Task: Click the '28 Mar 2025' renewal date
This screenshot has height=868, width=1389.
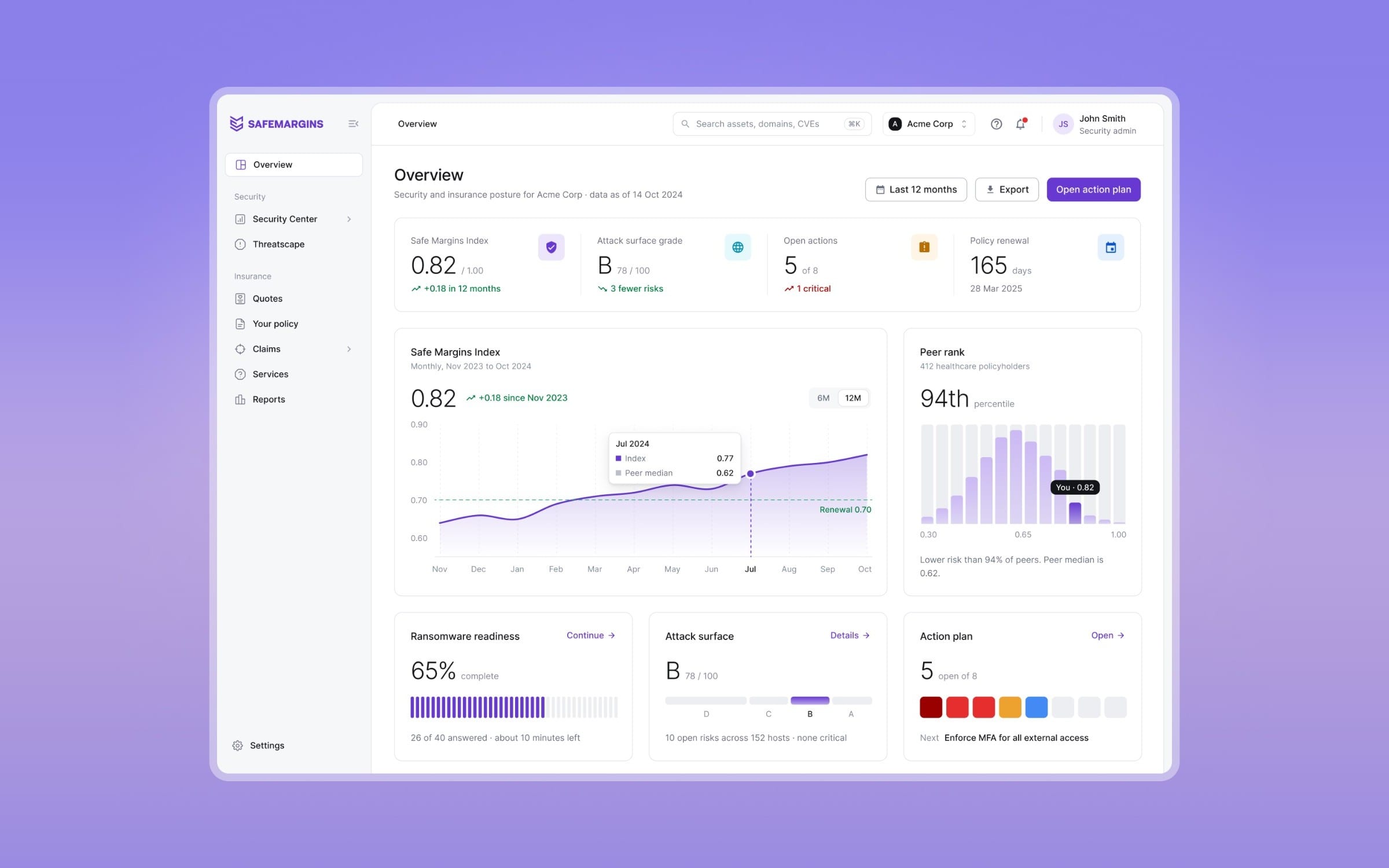Action: coord(996,289)
